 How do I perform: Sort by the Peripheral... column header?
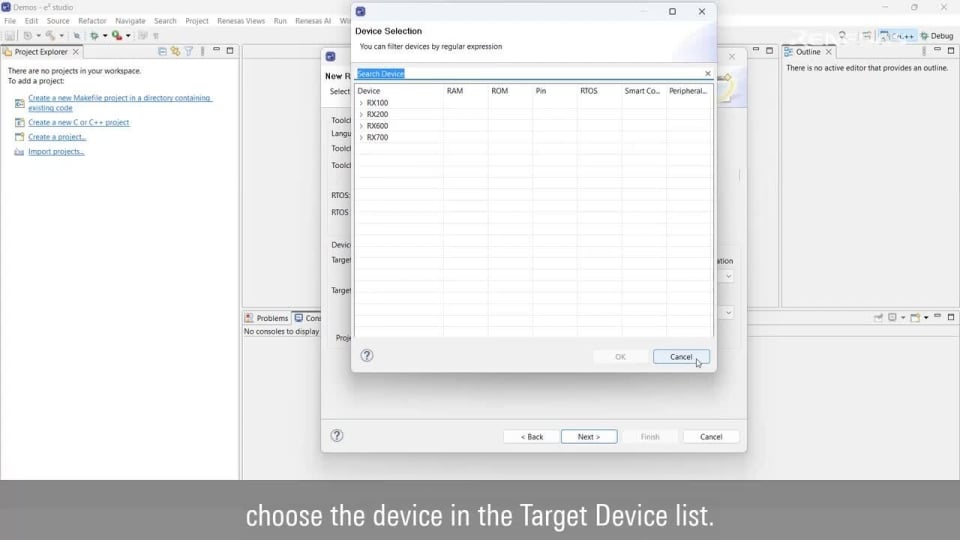point(689,91)
